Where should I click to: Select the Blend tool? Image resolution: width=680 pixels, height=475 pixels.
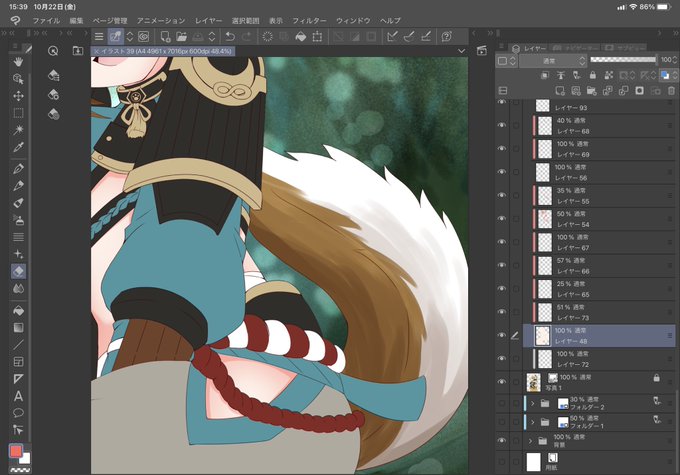(18, 289)
